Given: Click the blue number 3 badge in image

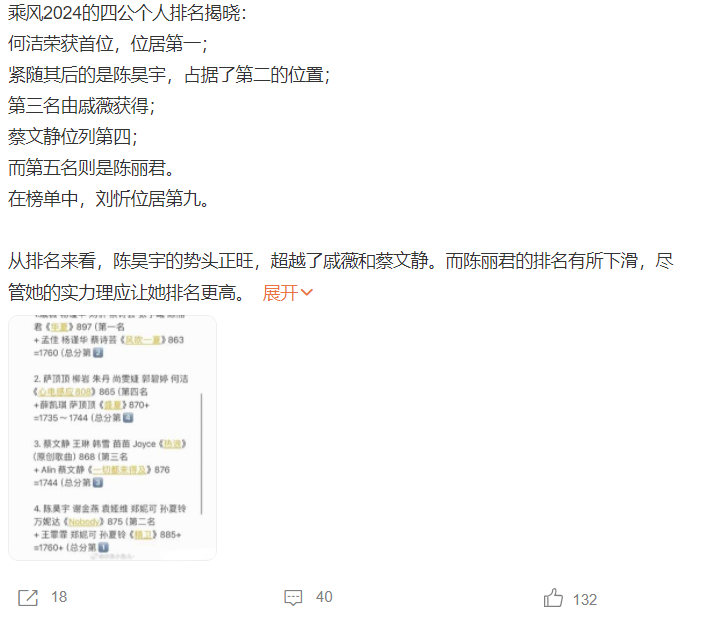Looking at the screenshot, I should pos(98,483).
